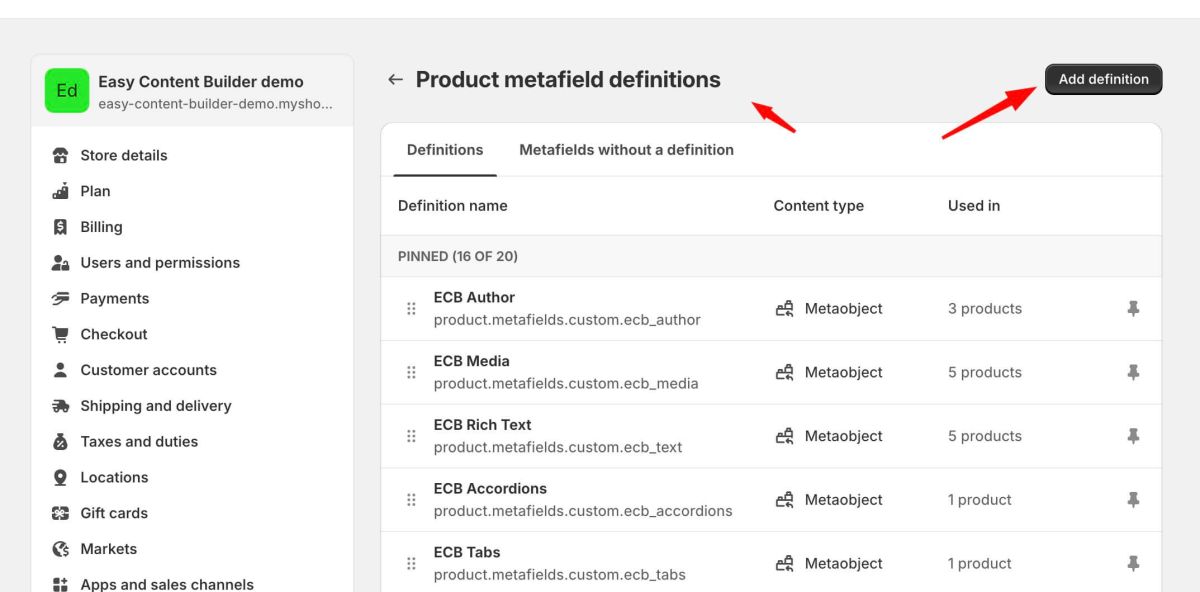Image resolution: width=1200 pixels, height=592 pixels.
Task: Click the drag handle beside ECB Media
Action: click(x=411, y=372)
